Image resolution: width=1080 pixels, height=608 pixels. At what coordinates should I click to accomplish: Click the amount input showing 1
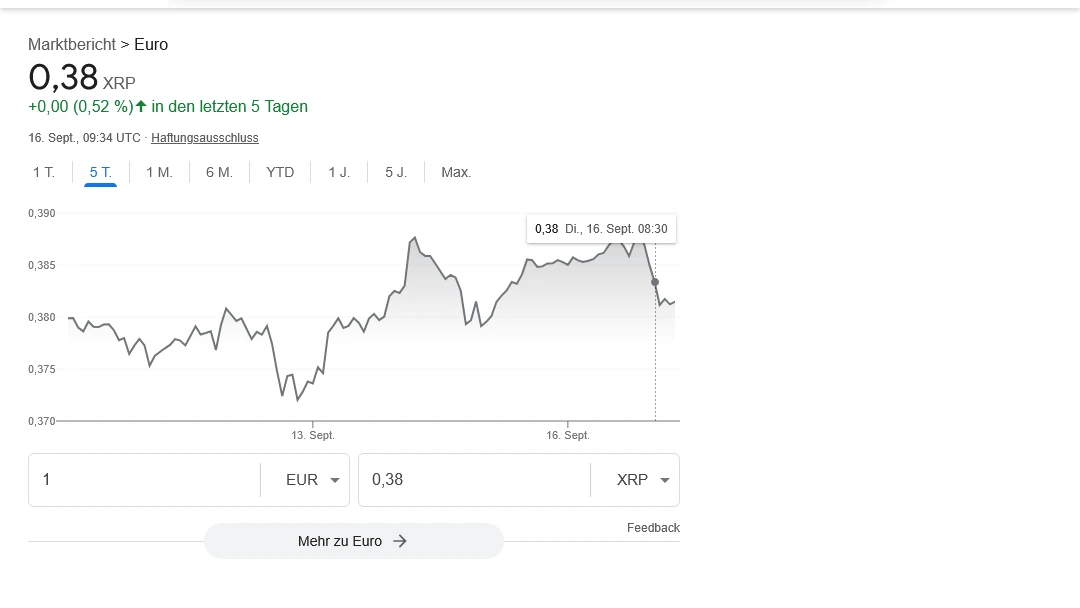(140, 480)
